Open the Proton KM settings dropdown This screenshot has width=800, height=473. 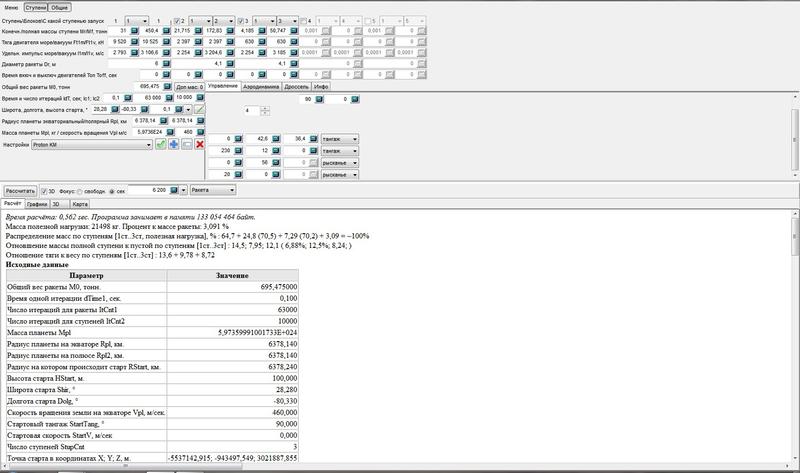pyautogui.click(x=92, y=145)
